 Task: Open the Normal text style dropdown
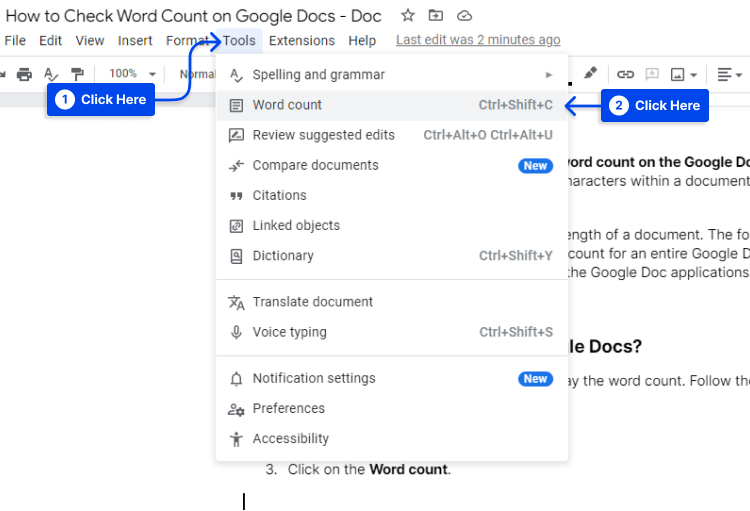point(198,74)
